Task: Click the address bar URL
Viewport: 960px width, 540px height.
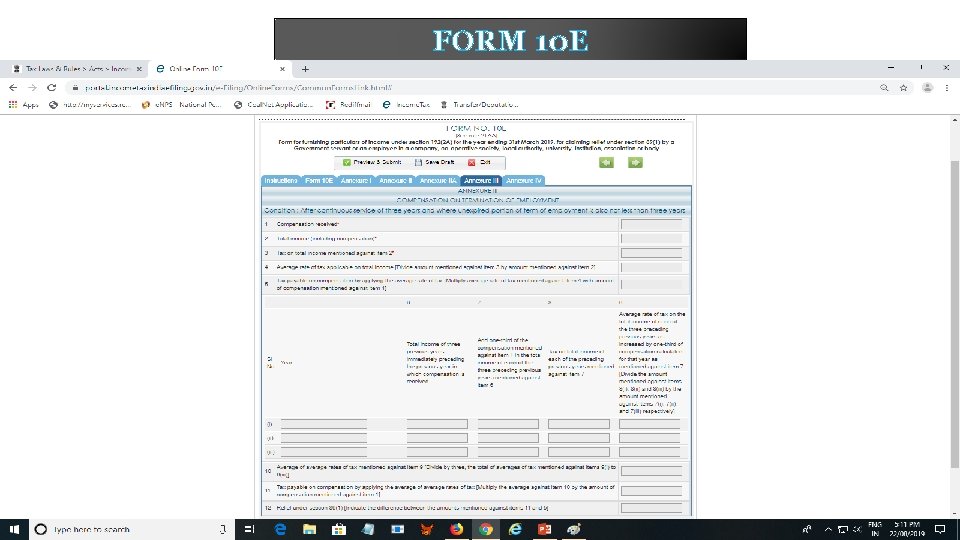Action: click(x=239, y=88)
